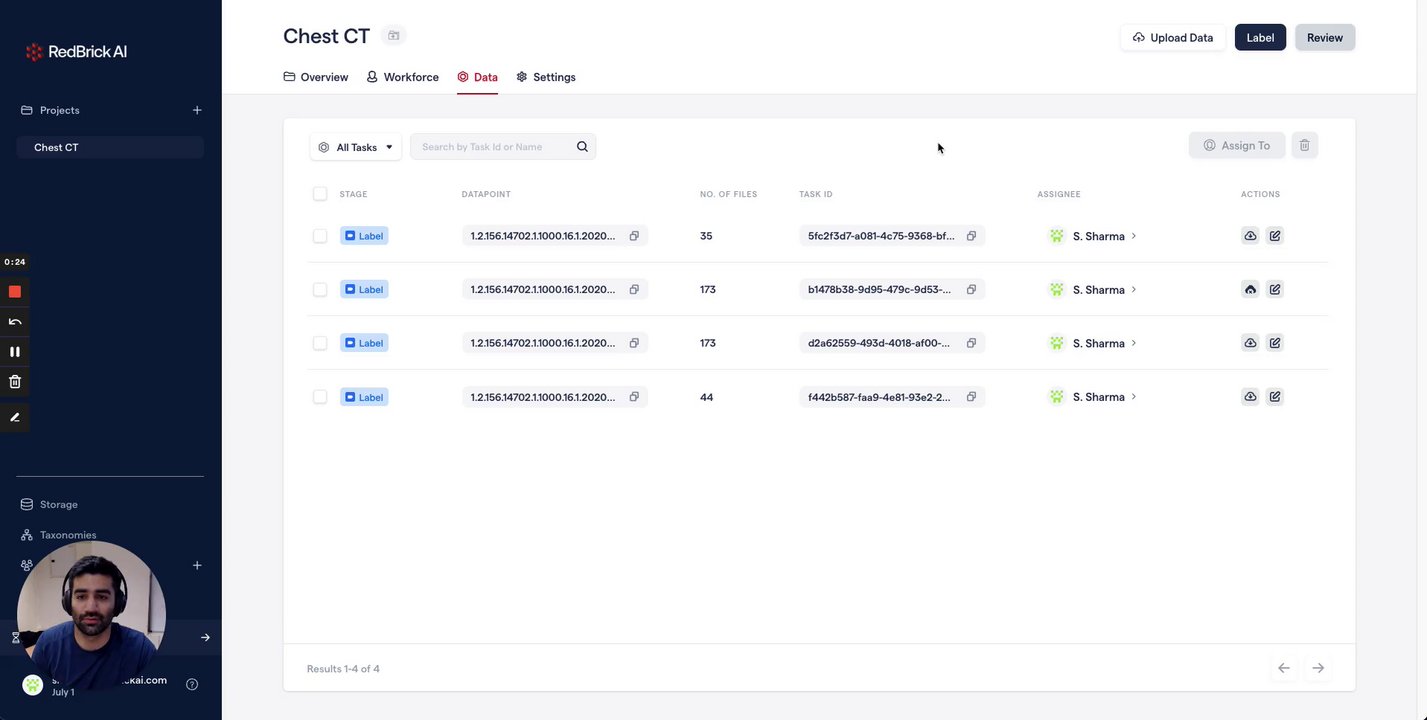Click the "Results 1-4 of 4" text
The width and height of the screenshot is (1427, 720).
343,669
